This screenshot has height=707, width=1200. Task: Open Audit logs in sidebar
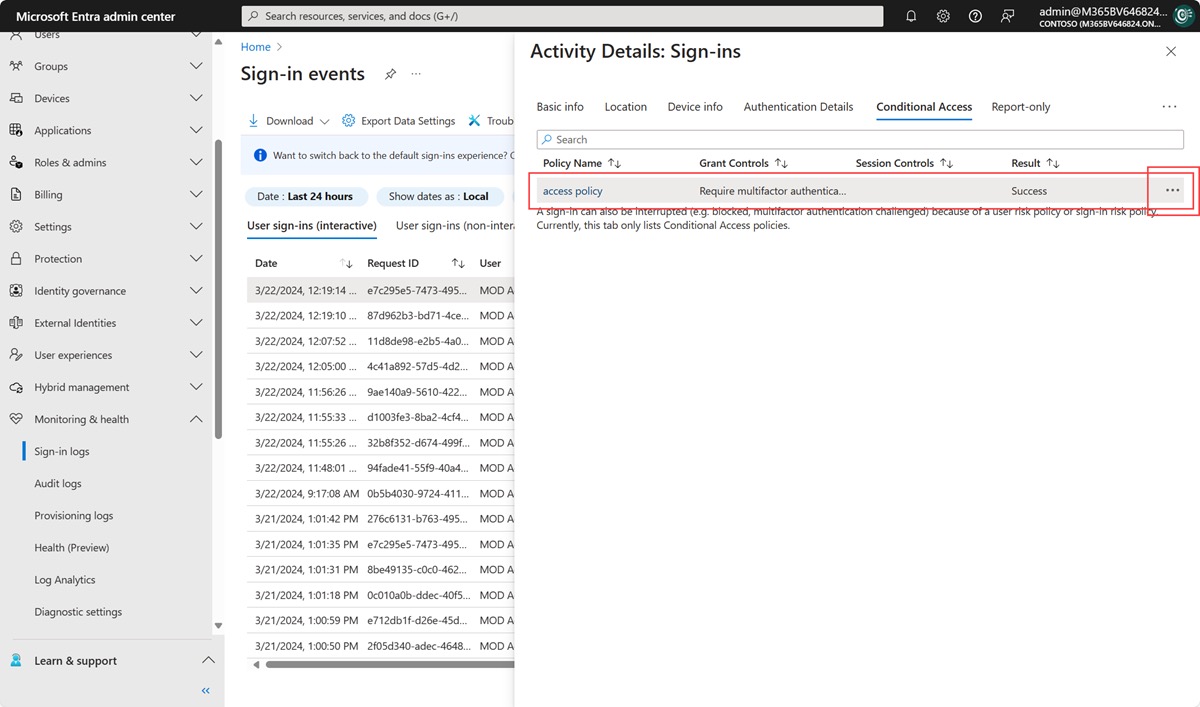pos(58,483)
